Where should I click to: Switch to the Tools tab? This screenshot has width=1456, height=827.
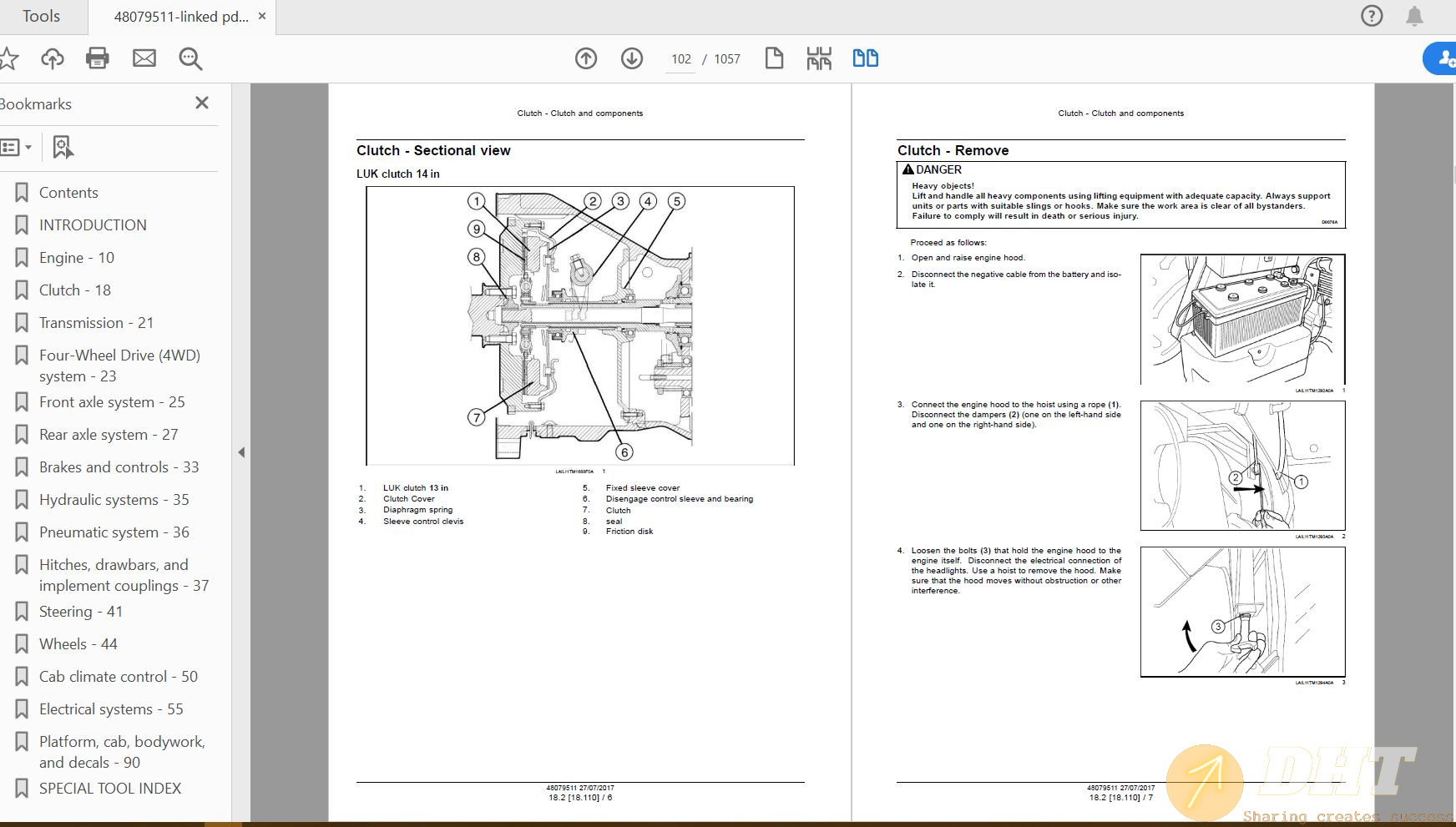(x=41, y=17)
